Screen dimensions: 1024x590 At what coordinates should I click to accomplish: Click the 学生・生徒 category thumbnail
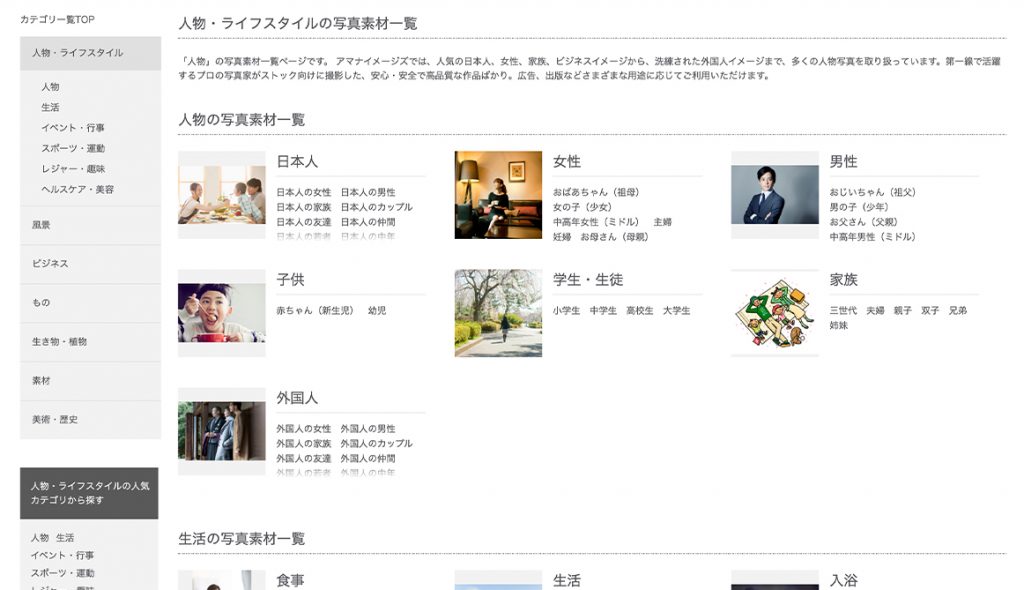(x=498, y=313)
